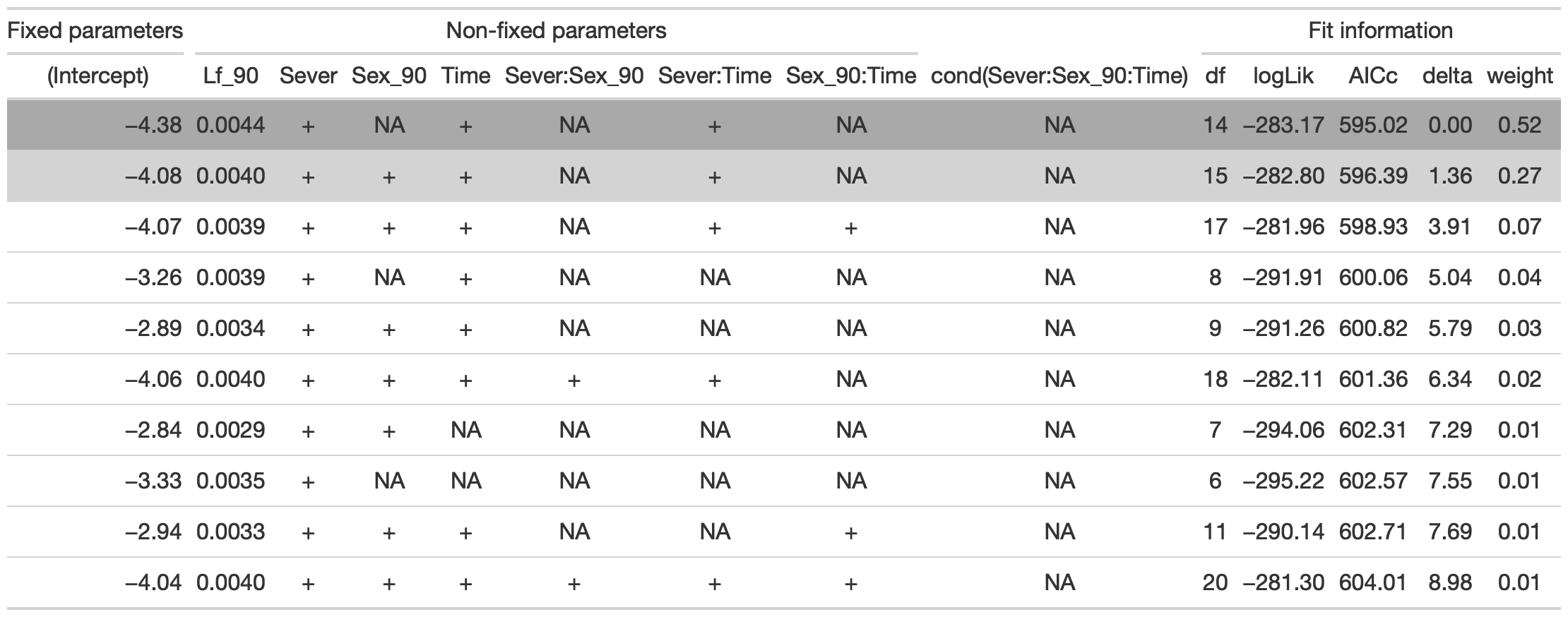Image resolution: width=1568 pixels, height=617 pixels.
Task: Select the 'Sex_90:Time' column header
Action: pyautogui.click(x=850, y=76)
